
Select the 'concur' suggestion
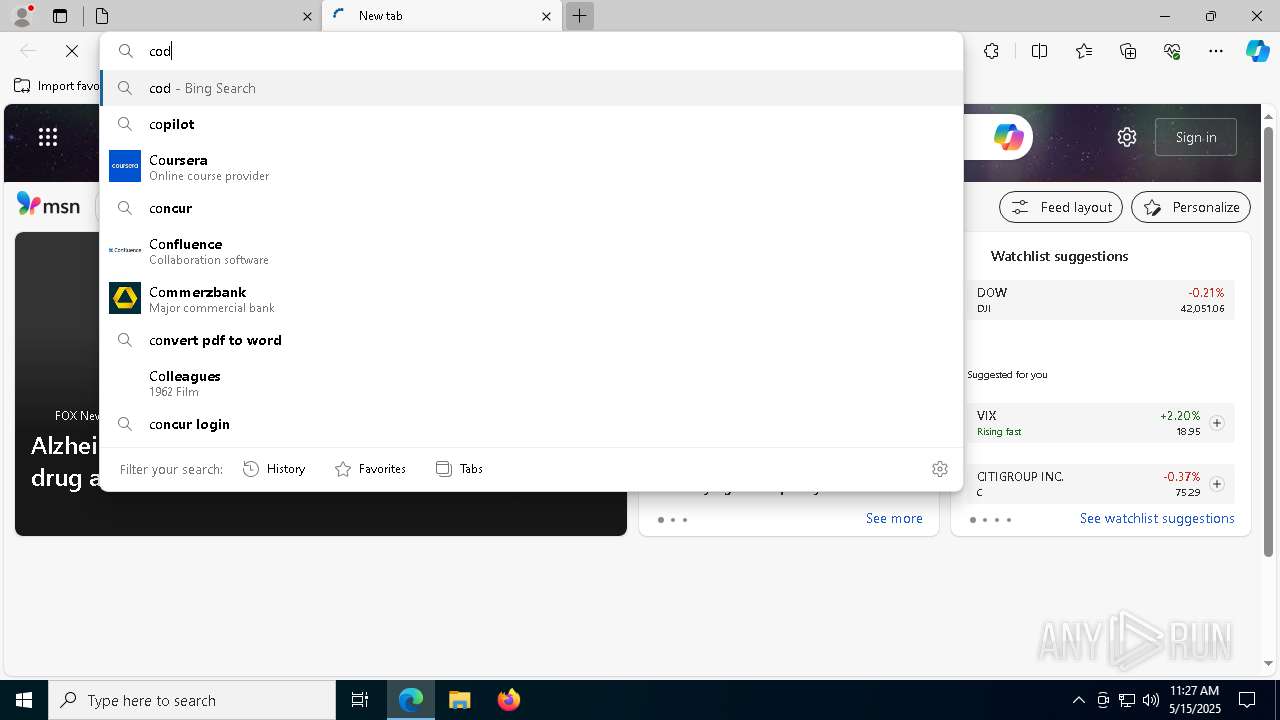(x=531, y=208)
